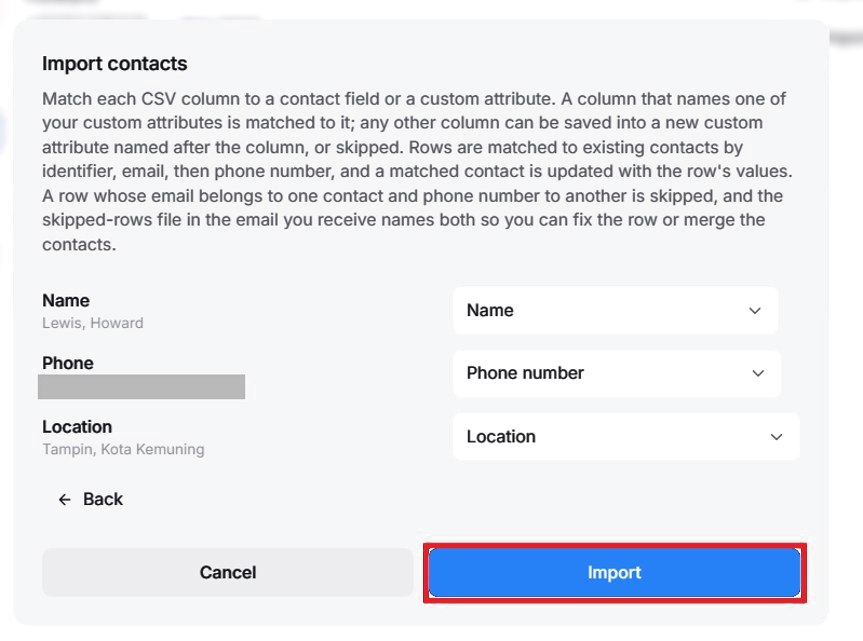Click the Import contacts dialog heading
The image size is (863, 641).
click(114, 63)
